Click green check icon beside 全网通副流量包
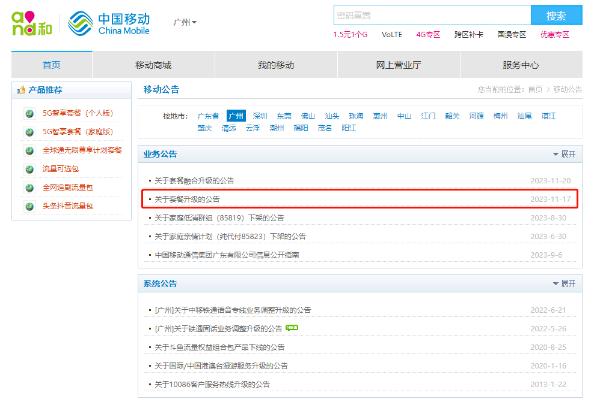Image resolution: width=600 pixels, height=417 pixels. pyautogui.click(x=29, y=187)
